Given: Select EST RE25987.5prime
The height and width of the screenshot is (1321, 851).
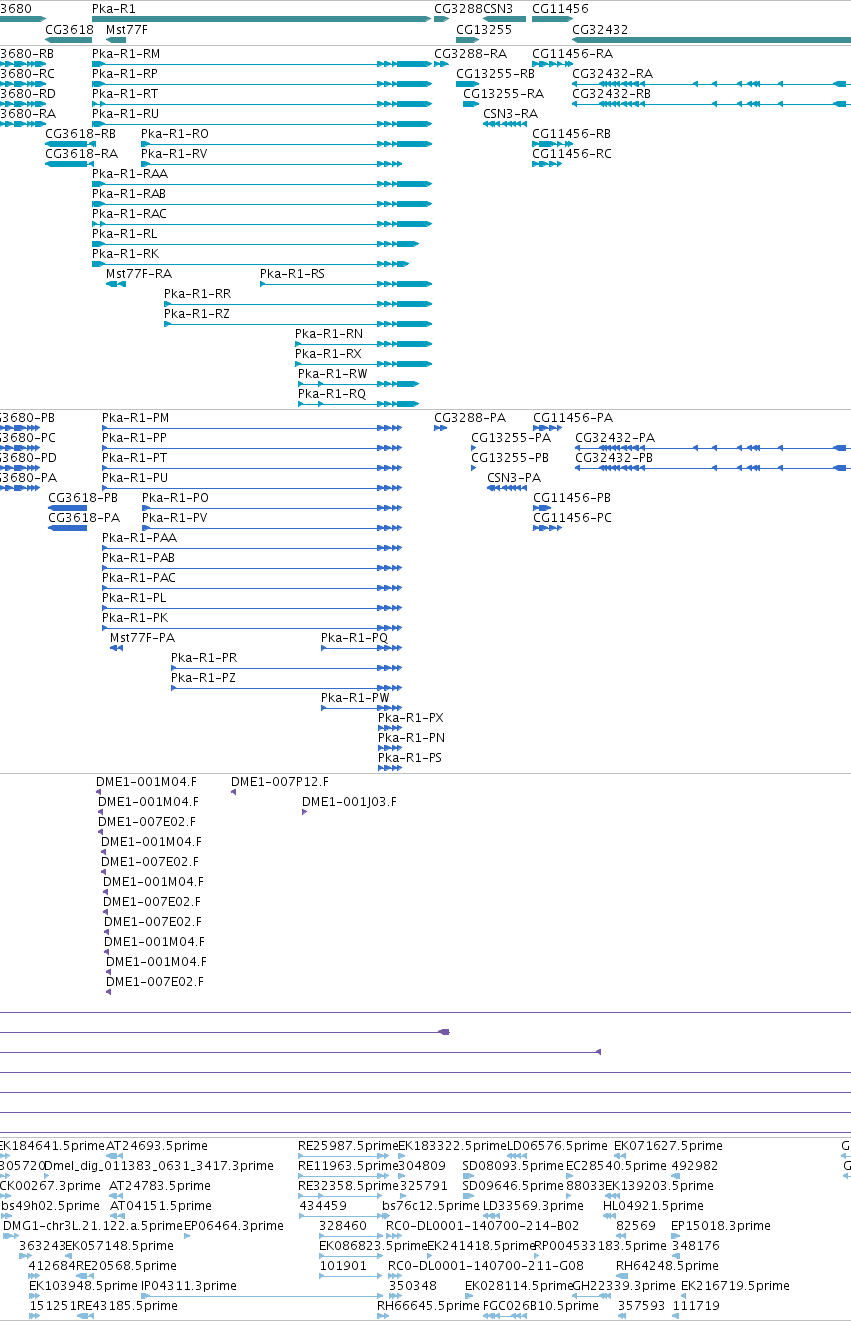Looking at the screenshot, I should [348, 1146].
